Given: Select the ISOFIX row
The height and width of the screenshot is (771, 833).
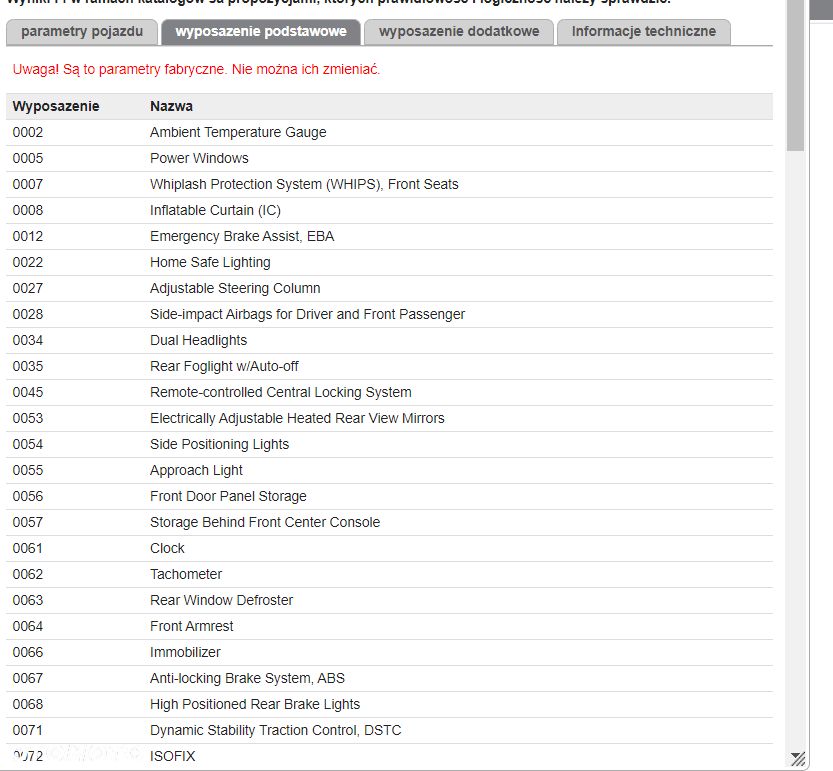Looking at the screenshot, I should [x=389, y=757].
